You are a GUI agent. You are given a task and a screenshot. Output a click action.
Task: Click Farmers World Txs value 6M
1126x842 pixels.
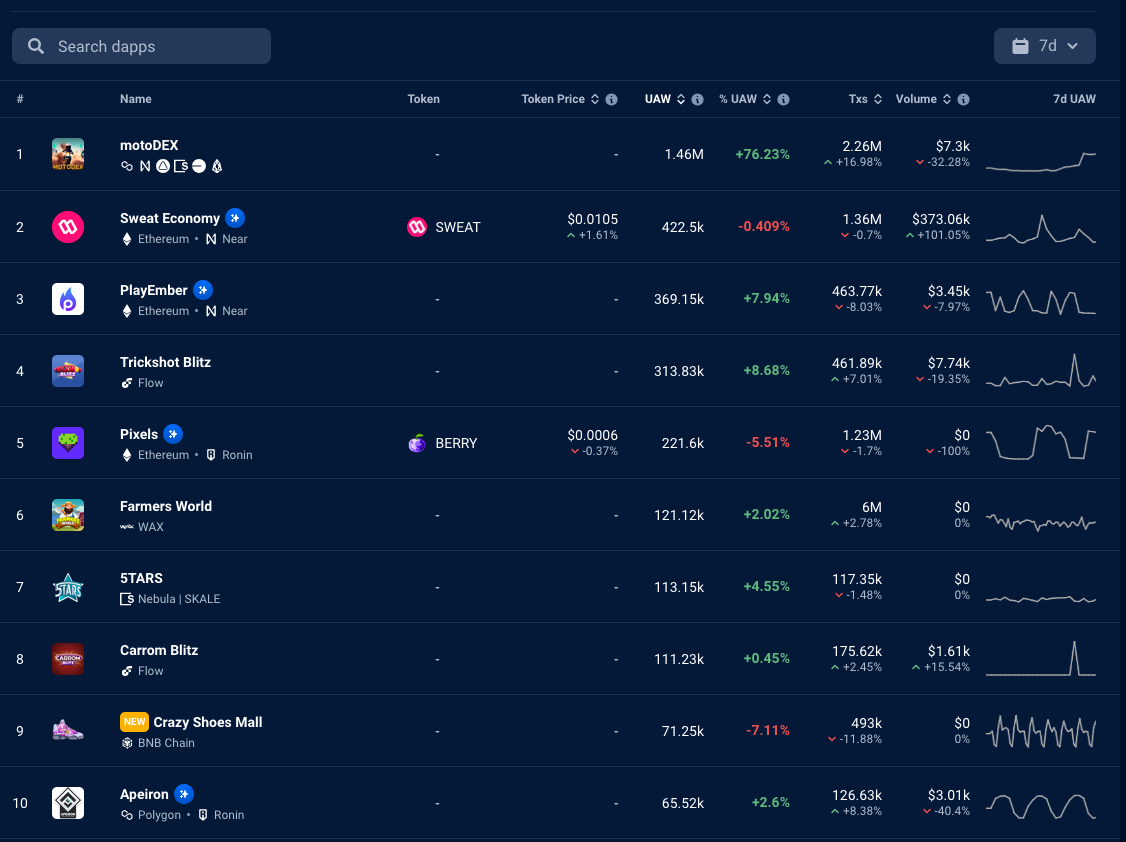872,507
